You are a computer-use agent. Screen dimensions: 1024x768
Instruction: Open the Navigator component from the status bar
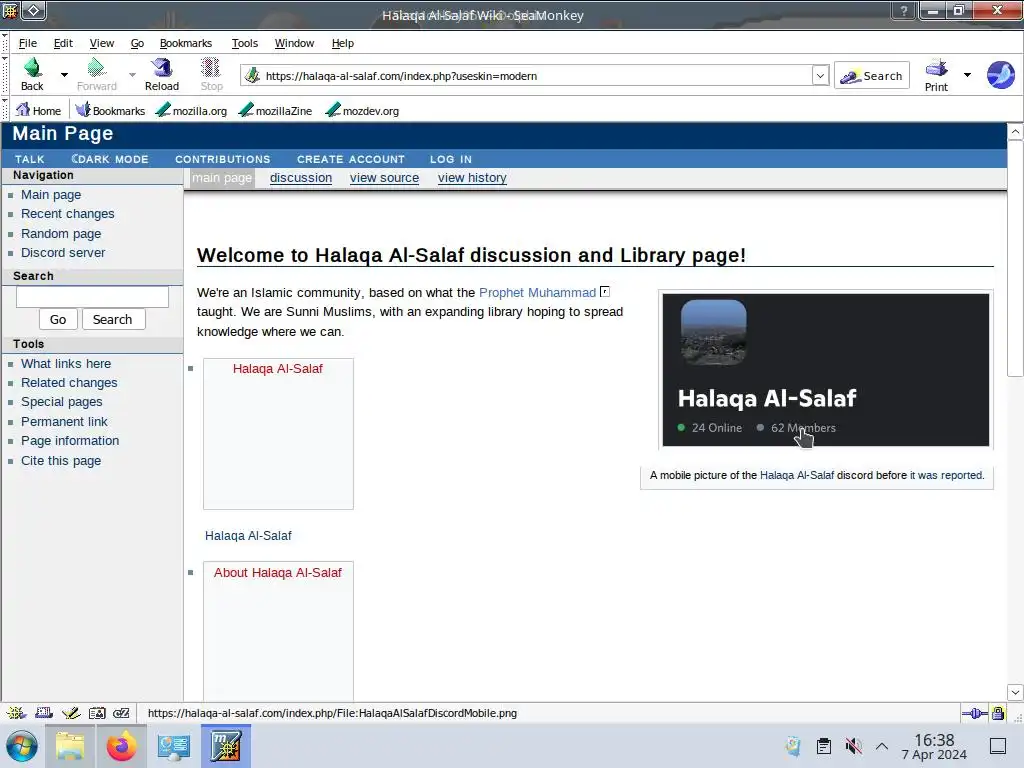[16, 712]
